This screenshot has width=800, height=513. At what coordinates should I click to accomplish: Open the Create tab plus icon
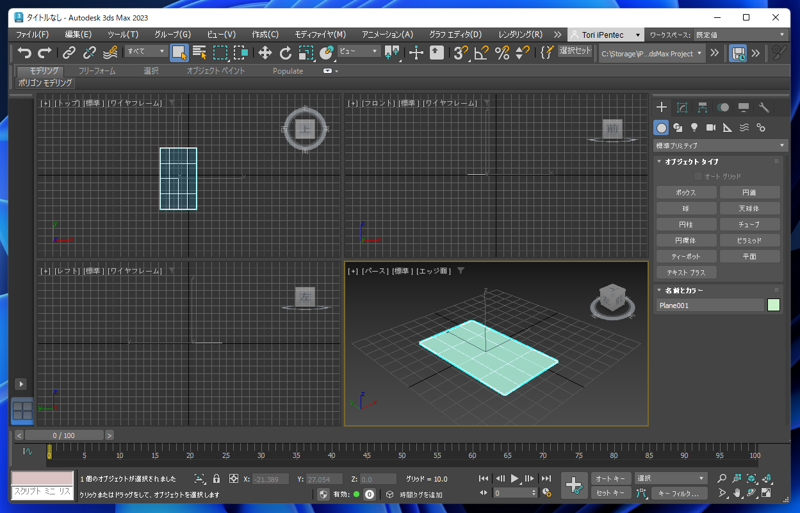(x=662, y=107)
